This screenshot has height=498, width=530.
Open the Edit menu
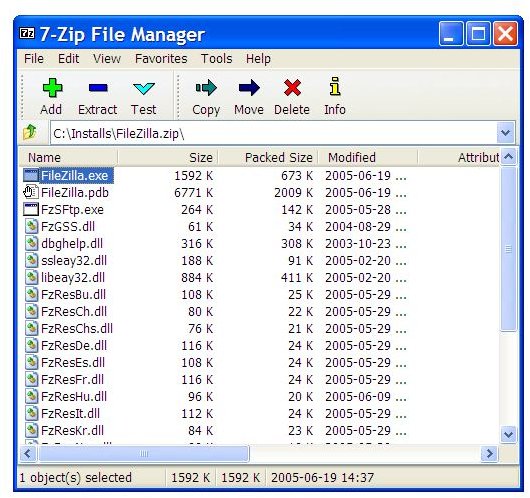(69, 59)
